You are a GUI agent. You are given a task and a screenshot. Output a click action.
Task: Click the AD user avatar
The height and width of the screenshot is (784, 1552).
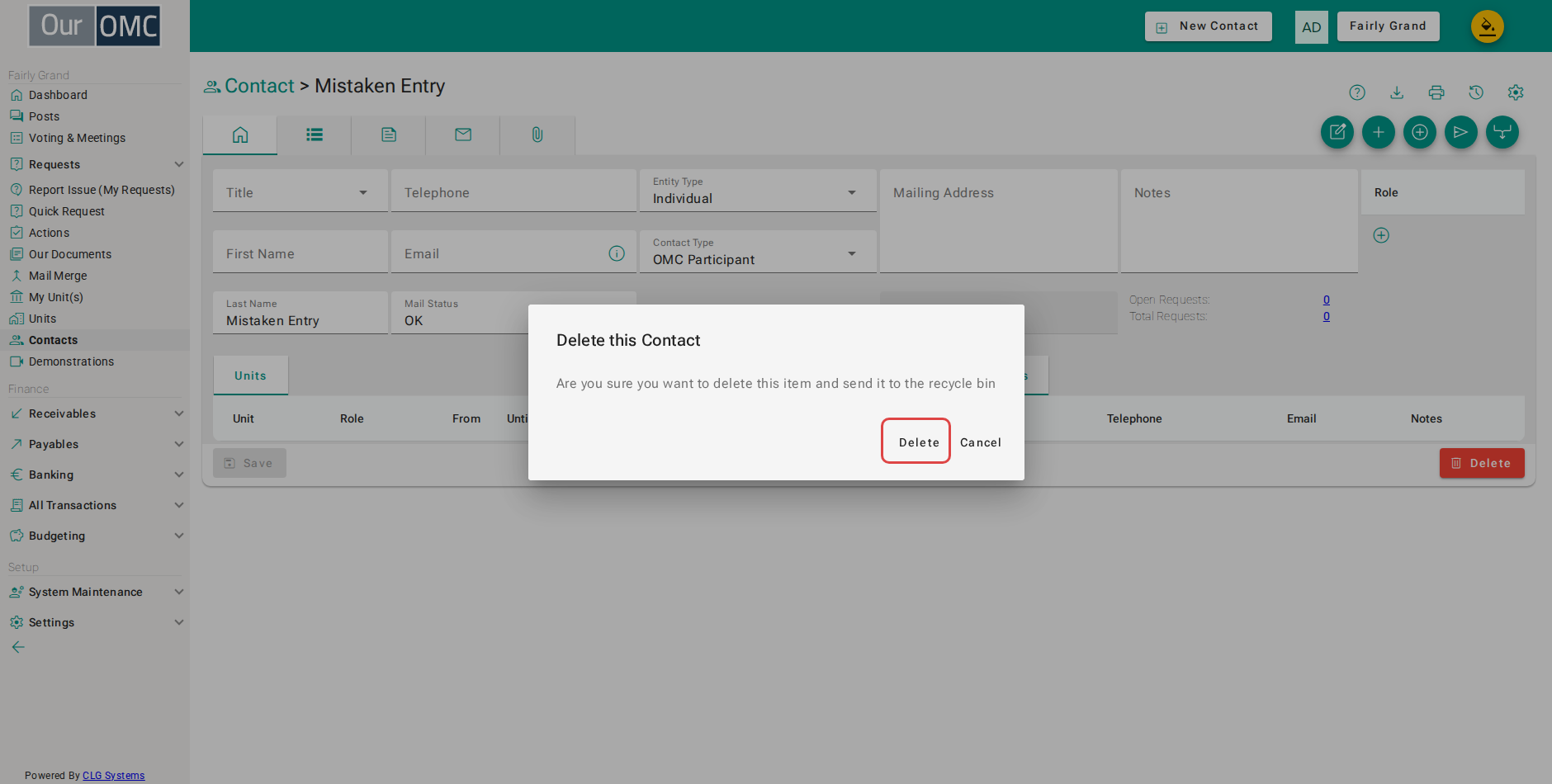[1312, 27]
